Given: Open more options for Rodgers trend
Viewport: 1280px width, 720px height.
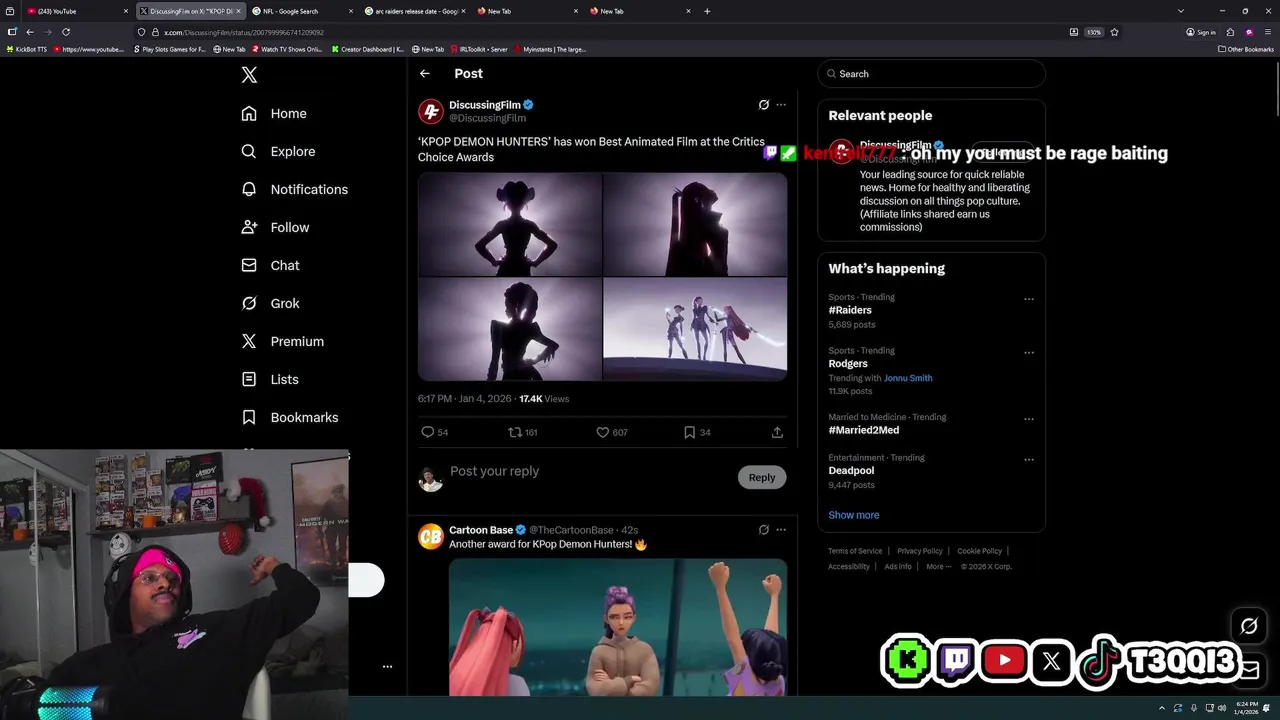Looking at the screenshot, I should 1028,353.
